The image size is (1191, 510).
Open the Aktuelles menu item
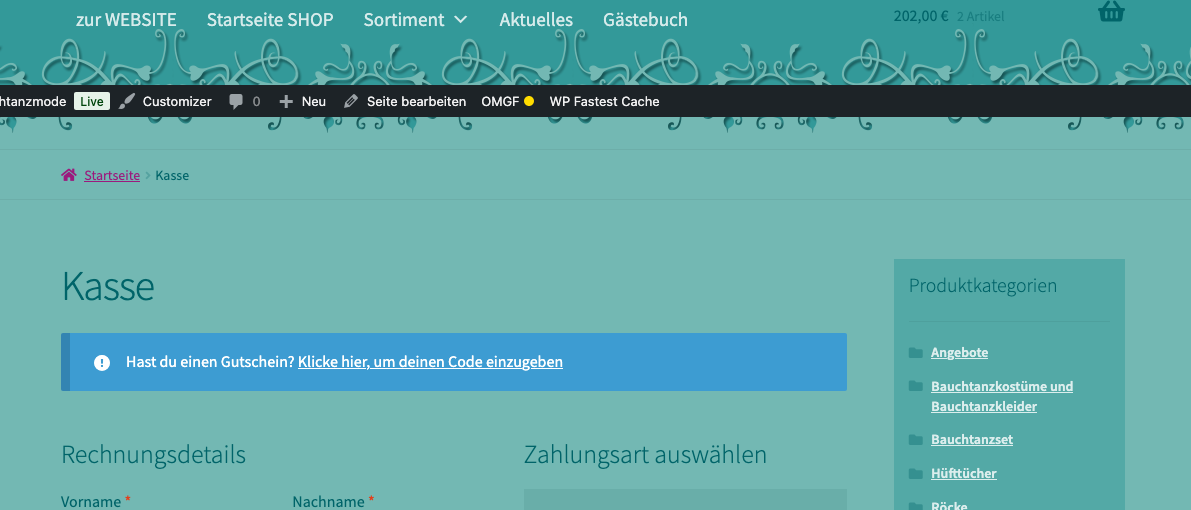[x=536, y=19]
